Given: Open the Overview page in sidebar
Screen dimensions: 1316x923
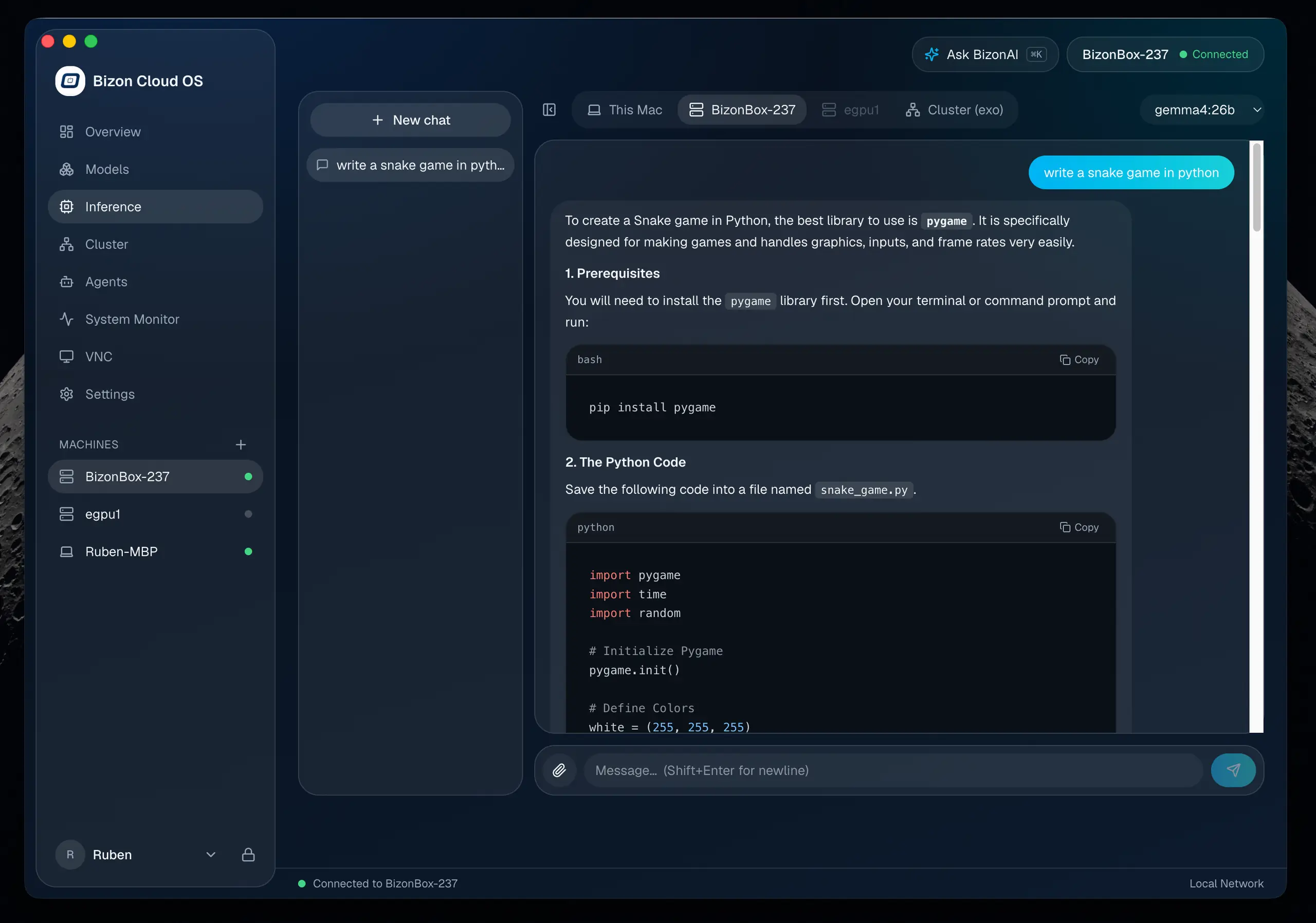Looking at the screenshot, I should [x=155, y=132].
